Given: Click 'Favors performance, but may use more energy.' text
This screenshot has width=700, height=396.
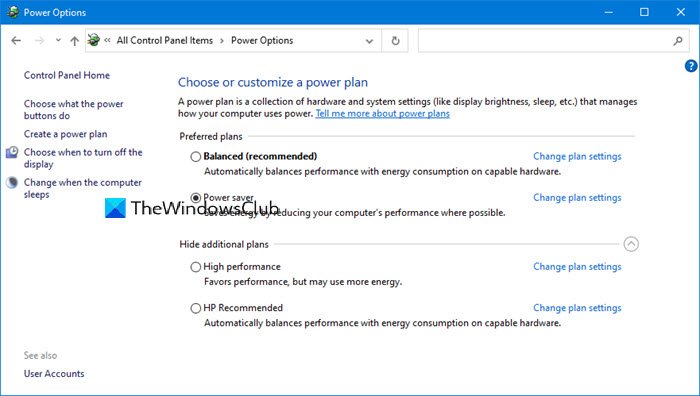Looking at the screenshot, I should point(303,282).
